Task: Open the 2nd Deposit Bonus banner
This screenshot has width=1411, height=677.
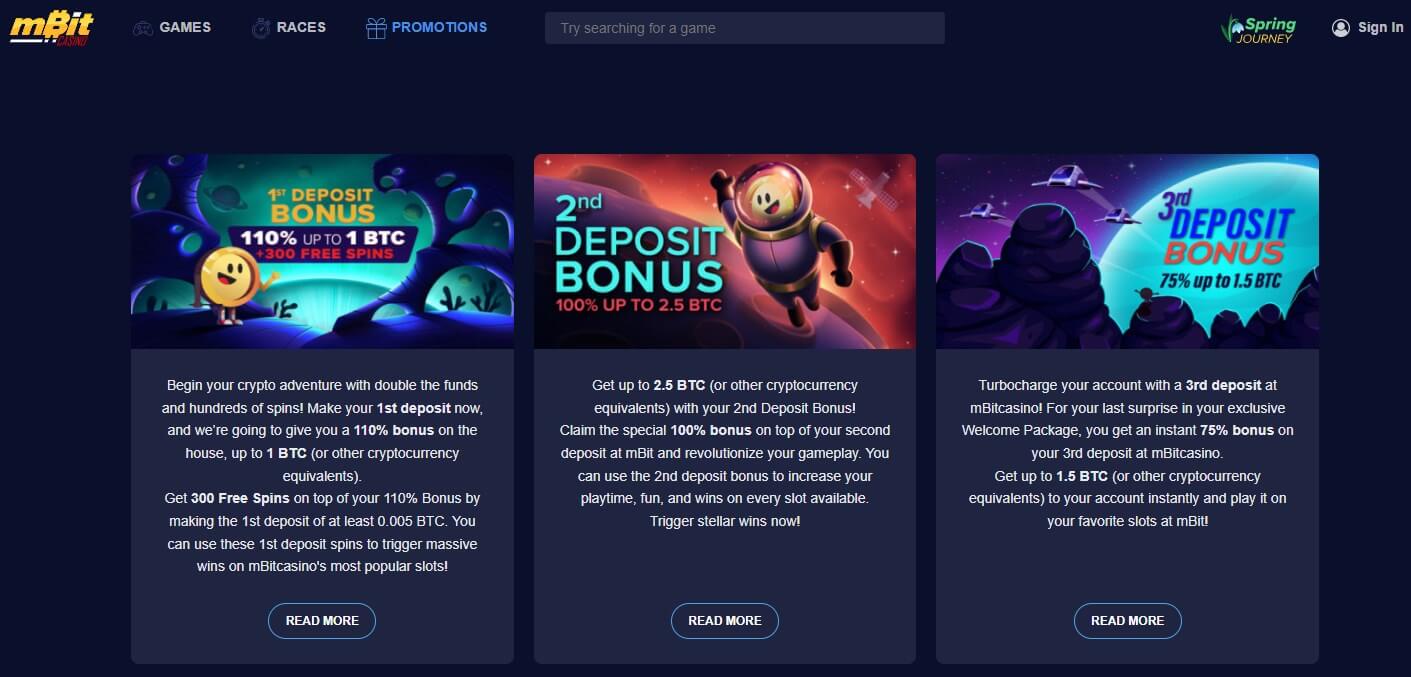Action: tap(725, 251)
